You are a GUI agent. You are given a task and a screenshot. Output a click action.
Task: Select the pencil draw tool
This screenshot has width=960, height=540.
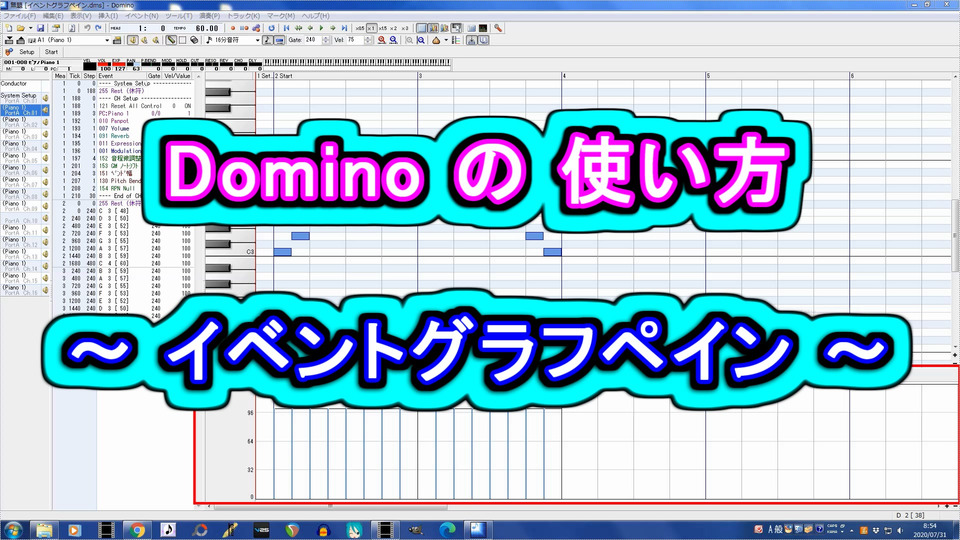[x=171, y=40]
